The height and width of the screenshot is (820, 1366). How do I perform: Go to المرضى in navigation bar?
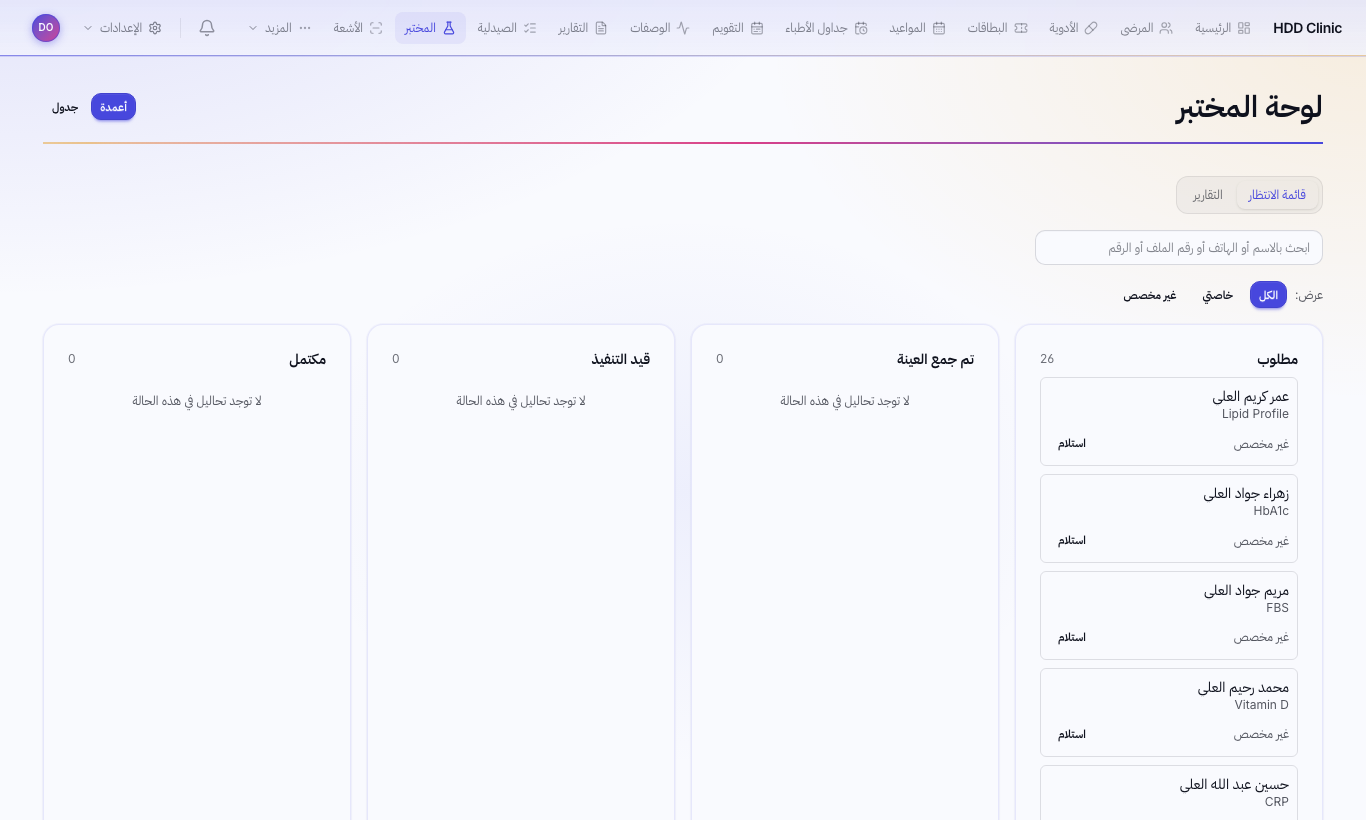pos(1147,28)
